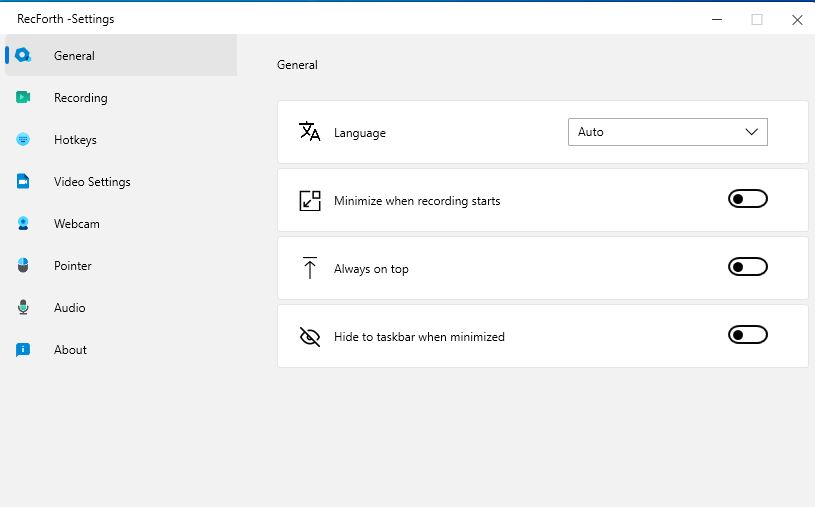Image resolution: width=815 pixels, height=507 pixels.
Task: Go to the Audio settings page
Action: click(x=70, y=308)
